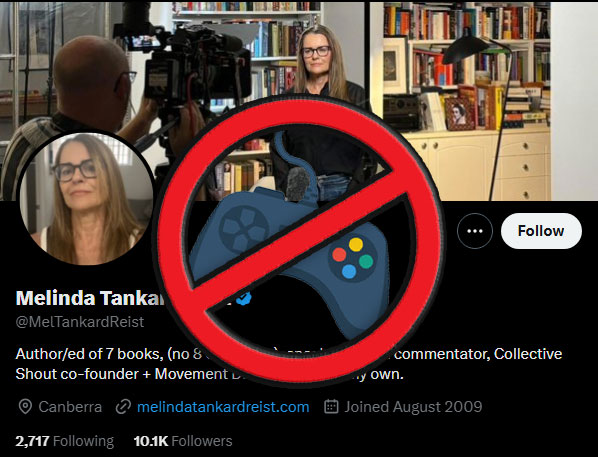Click the @MelTankardReist handle
598x457 pixels.
click(x=80, y=322)
